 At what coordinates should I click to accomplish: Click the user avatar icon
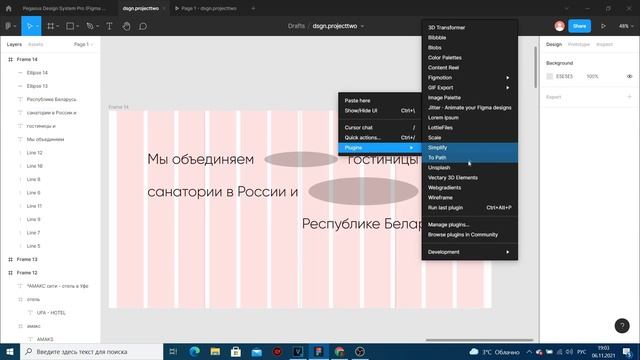(x=560, y=26)
